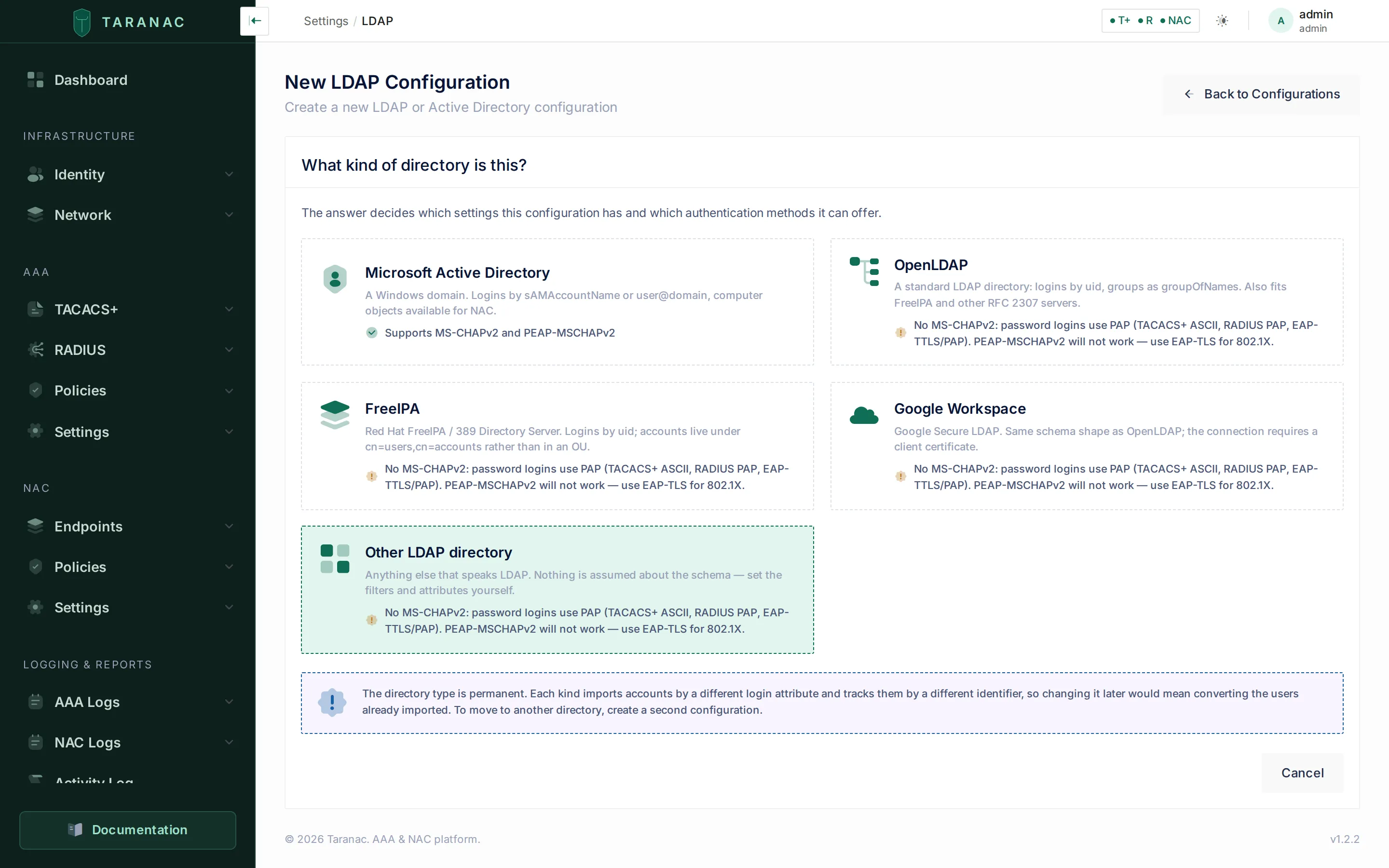Expand the Network menu chevron

229,215
